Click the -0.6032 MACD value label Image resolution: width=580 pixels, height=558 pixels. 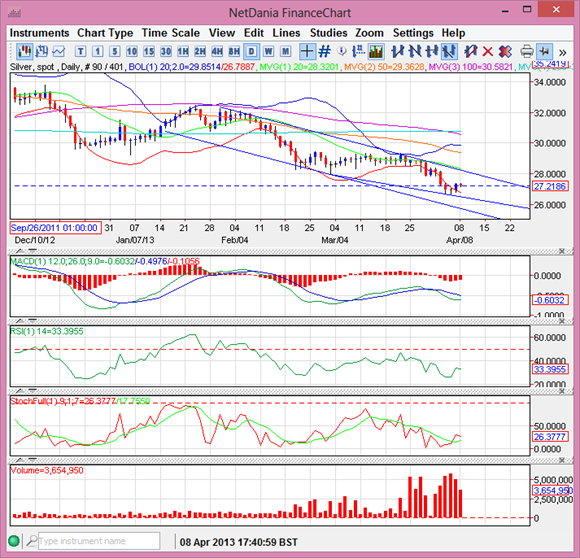[550, 300]
